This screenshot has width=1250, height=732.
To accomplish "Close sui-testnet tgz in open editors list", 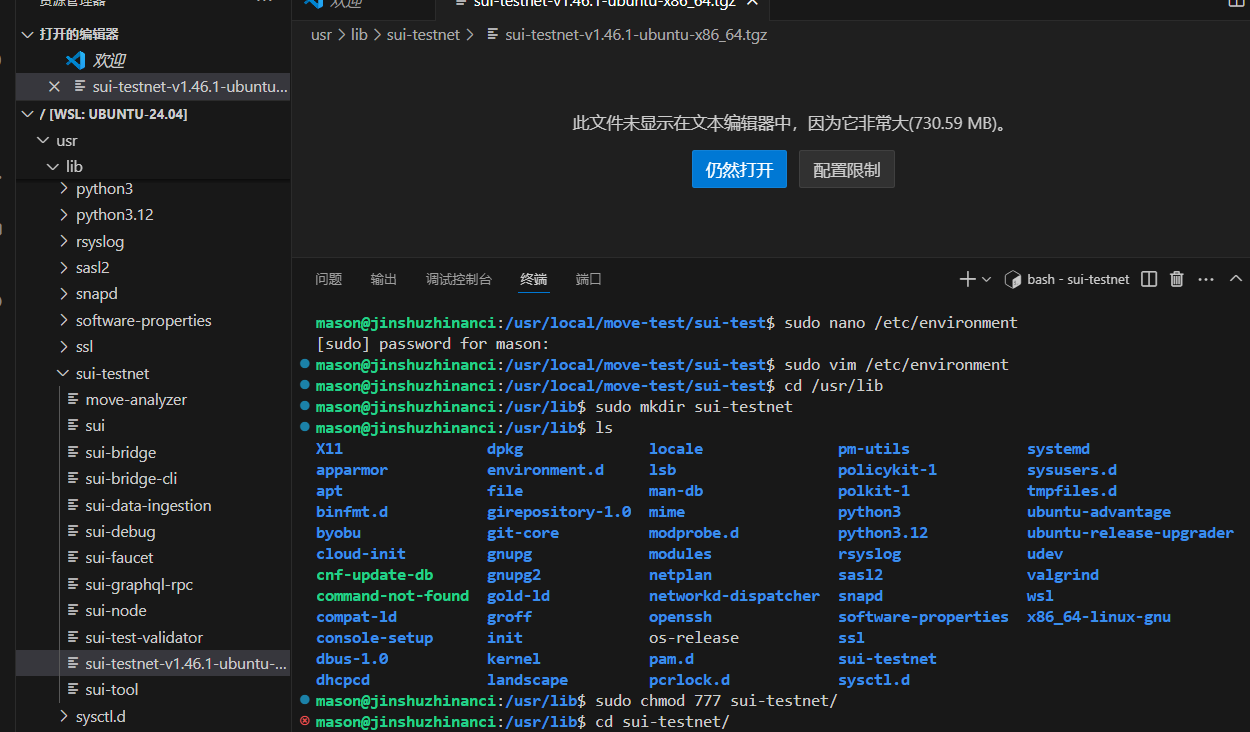I will coord(55,87).
